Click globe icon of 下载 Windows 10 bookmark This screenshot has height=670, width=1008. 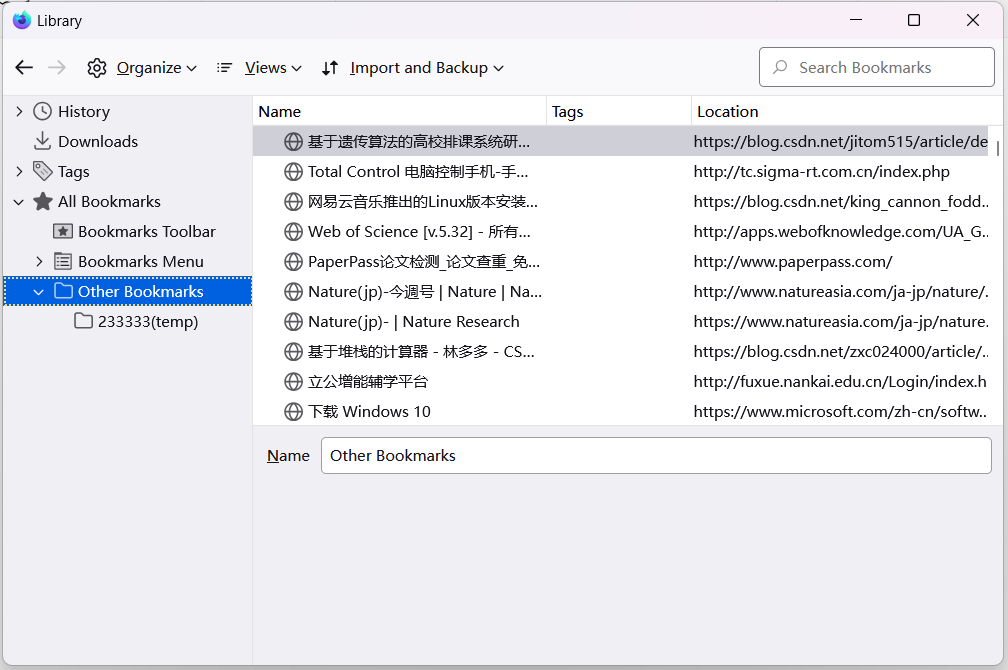click(293, 412)
